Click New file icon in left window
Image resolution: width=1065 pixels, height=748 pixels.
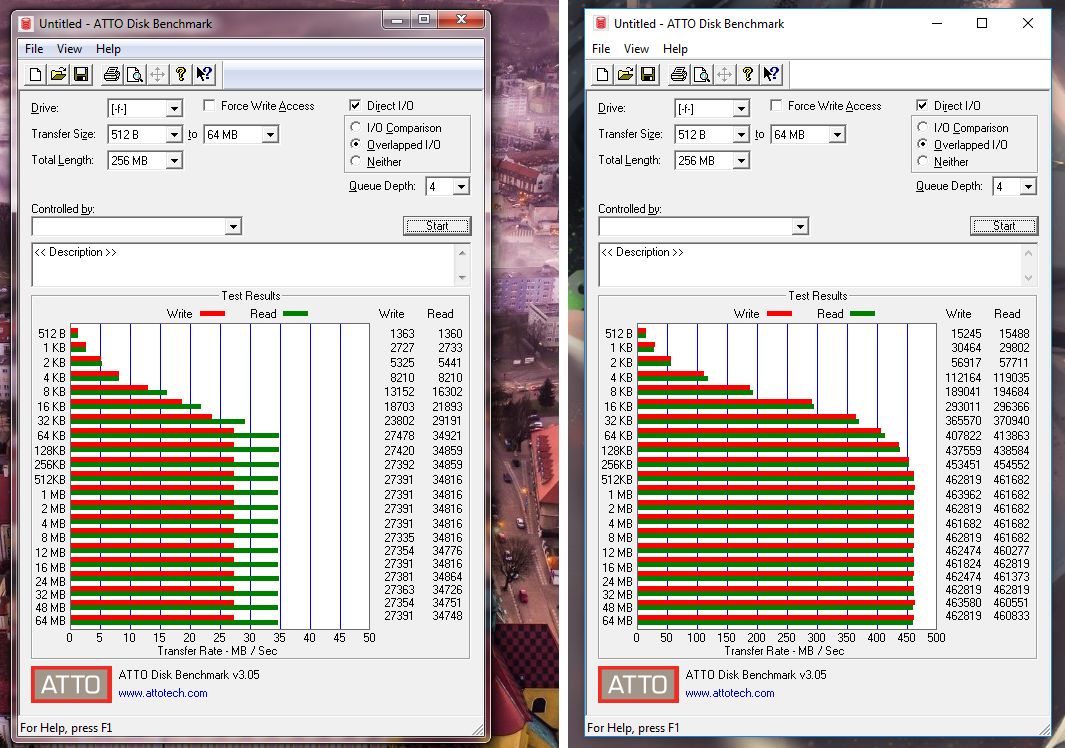(35, 74)
